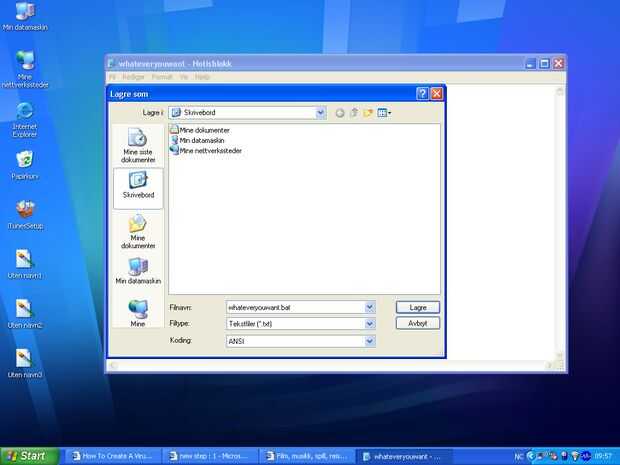Go up one folder level icon

pos(354,113)
